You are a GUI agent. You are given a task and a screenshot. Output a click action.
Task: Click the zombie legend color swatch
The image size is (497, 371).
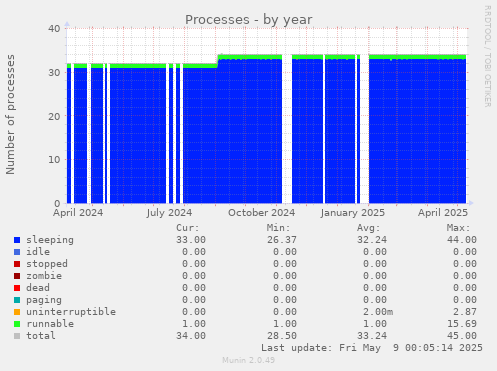(x=17, y=276)
